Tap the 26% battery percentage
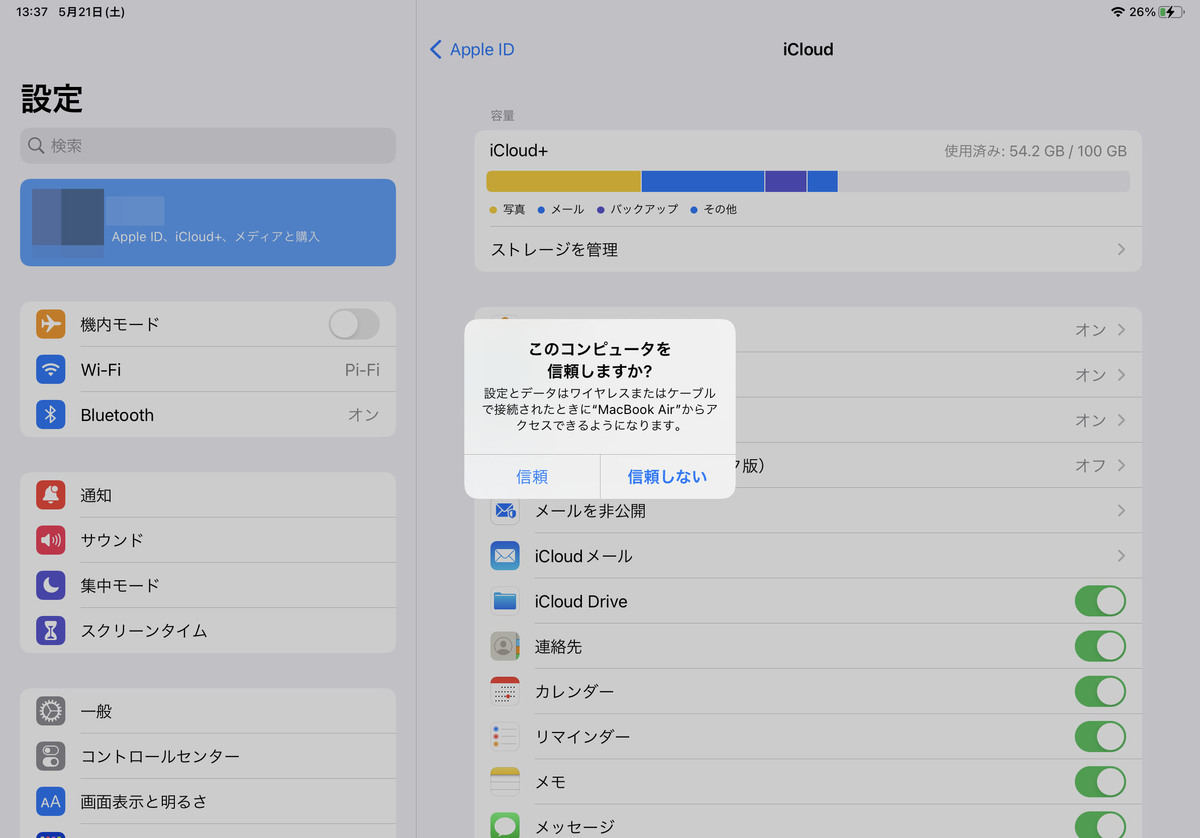The width and height of the screenshot is (1200, 838). (1142, 12)
